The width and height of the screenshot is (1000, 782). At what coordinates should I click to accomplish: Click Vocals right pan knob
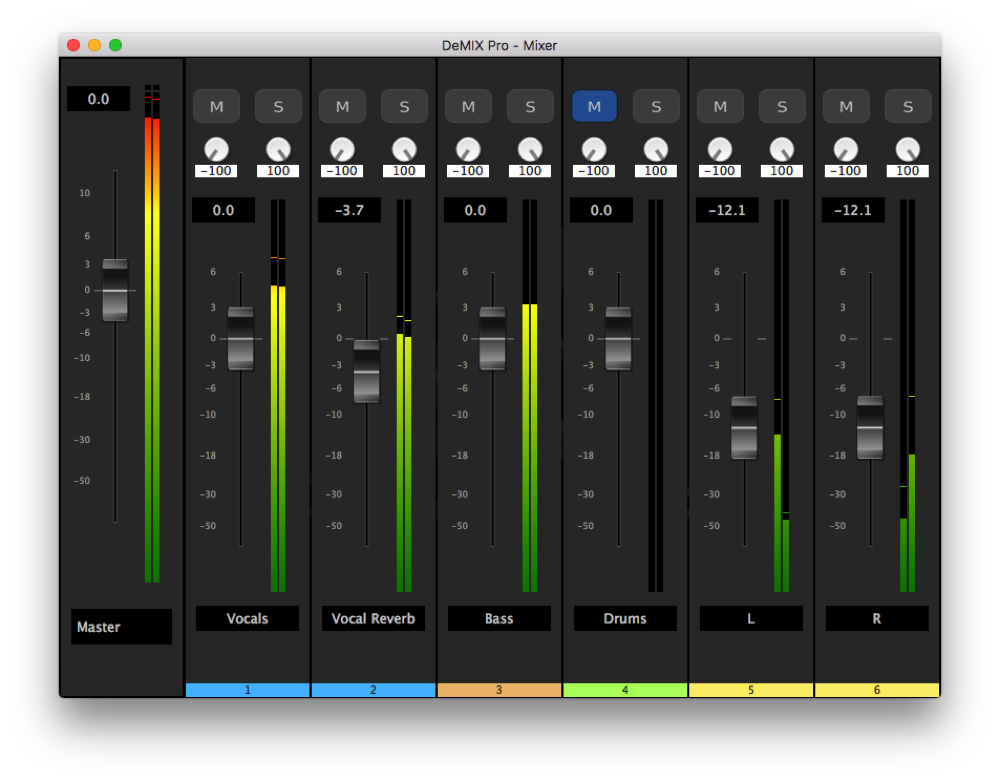pos(278,149)
